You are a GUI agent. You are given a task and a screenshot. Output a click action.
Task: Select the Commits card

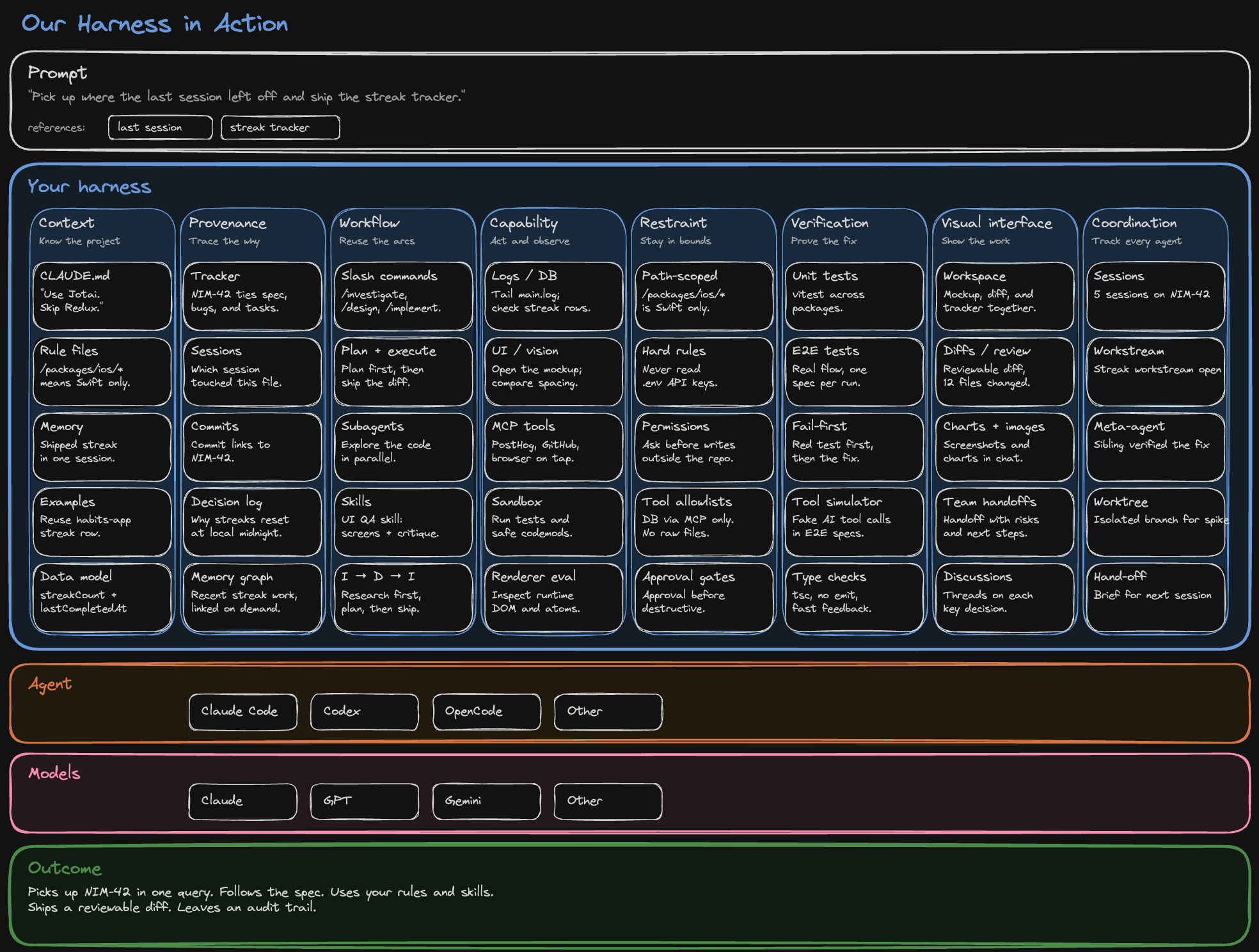[x=253, y=447]
